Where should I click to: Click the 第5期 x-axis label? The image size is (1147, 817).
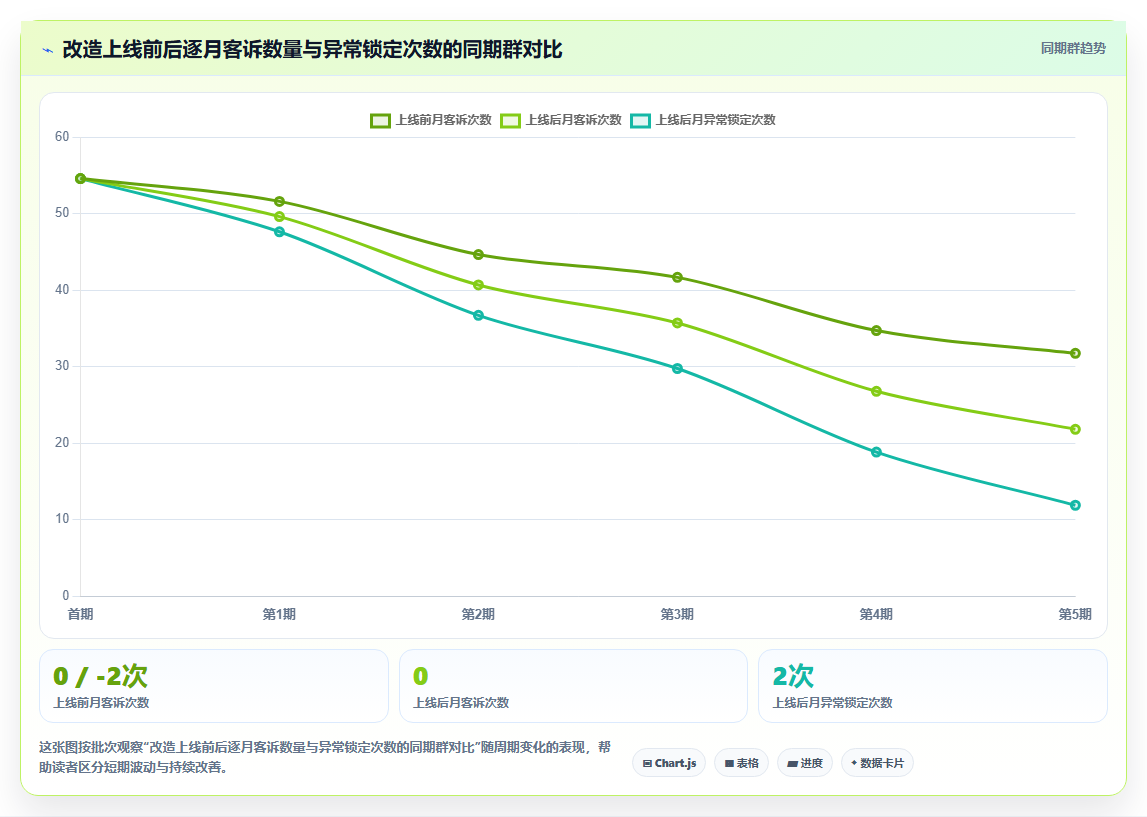[x=1075, y=614]
